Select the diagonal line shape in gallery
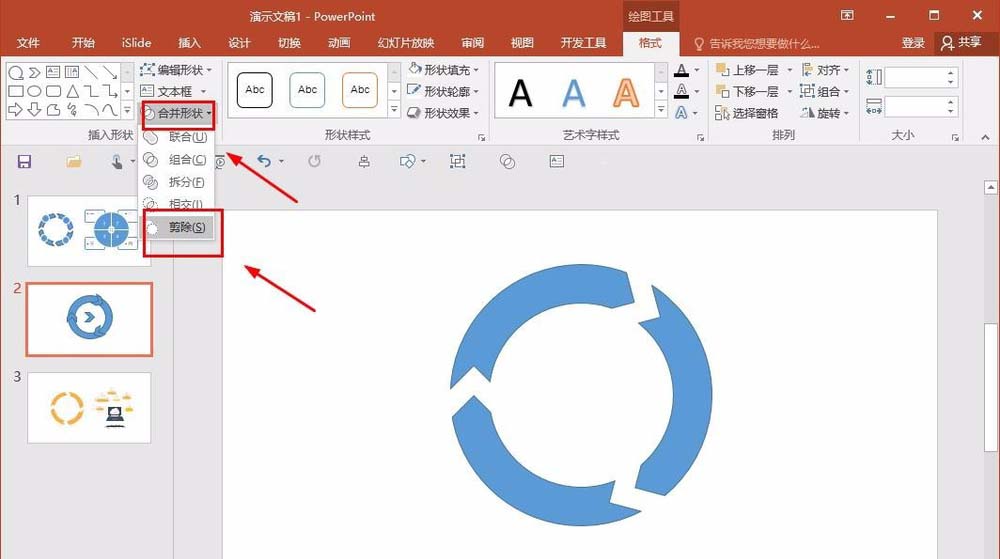This screenshot has width=1000, height=559. [91, 72]
